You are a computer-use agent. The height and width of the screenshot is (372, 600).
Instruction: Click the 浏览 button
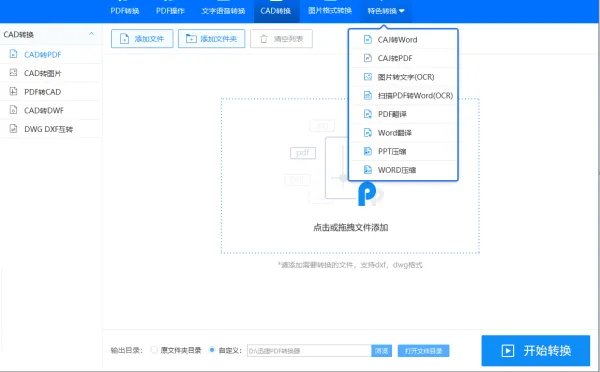[x=382, y=351]
